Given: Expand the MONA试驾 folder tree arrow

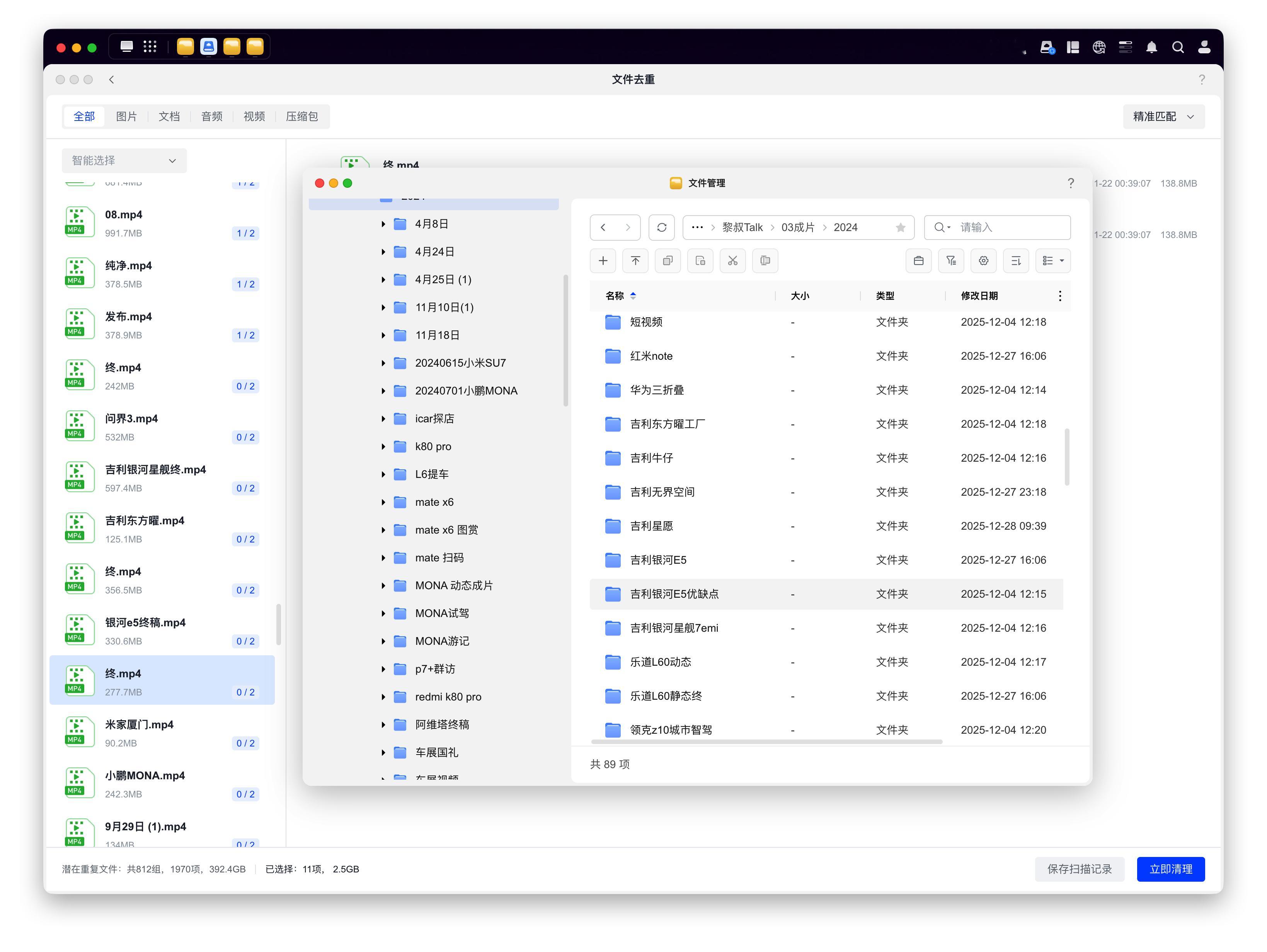Looking at the screenshot, I should click(x=383, y=614).
